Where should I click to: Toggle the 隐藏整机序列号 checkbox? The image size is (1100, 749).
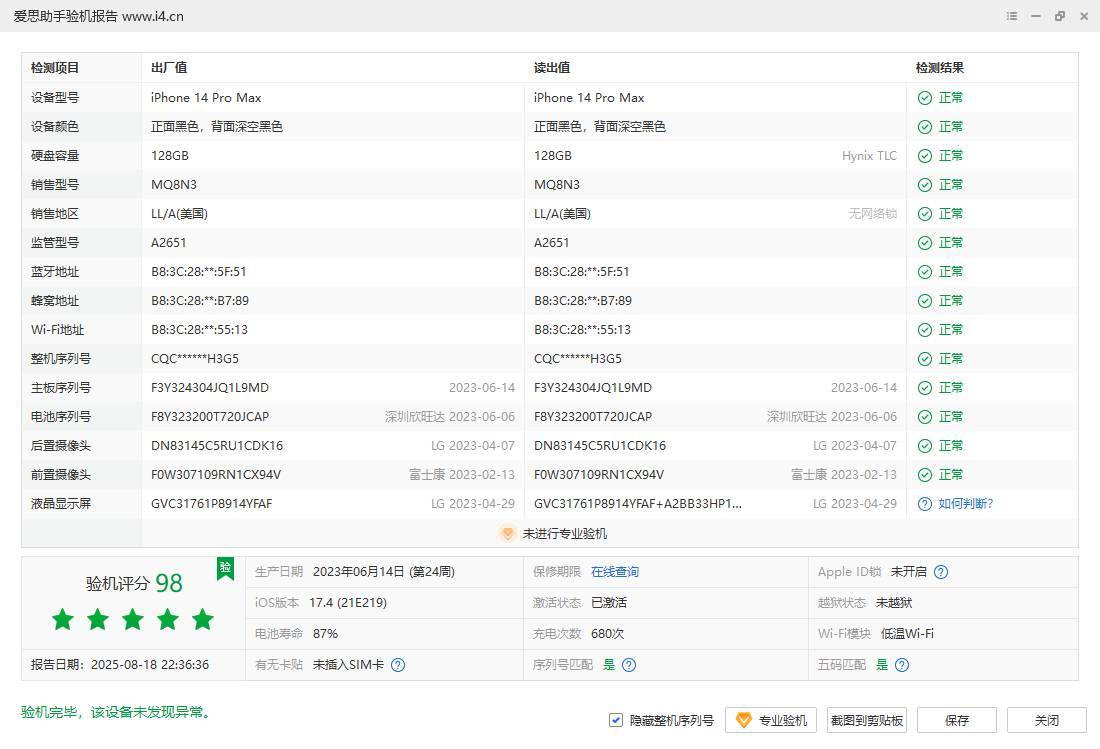(616, 721)
